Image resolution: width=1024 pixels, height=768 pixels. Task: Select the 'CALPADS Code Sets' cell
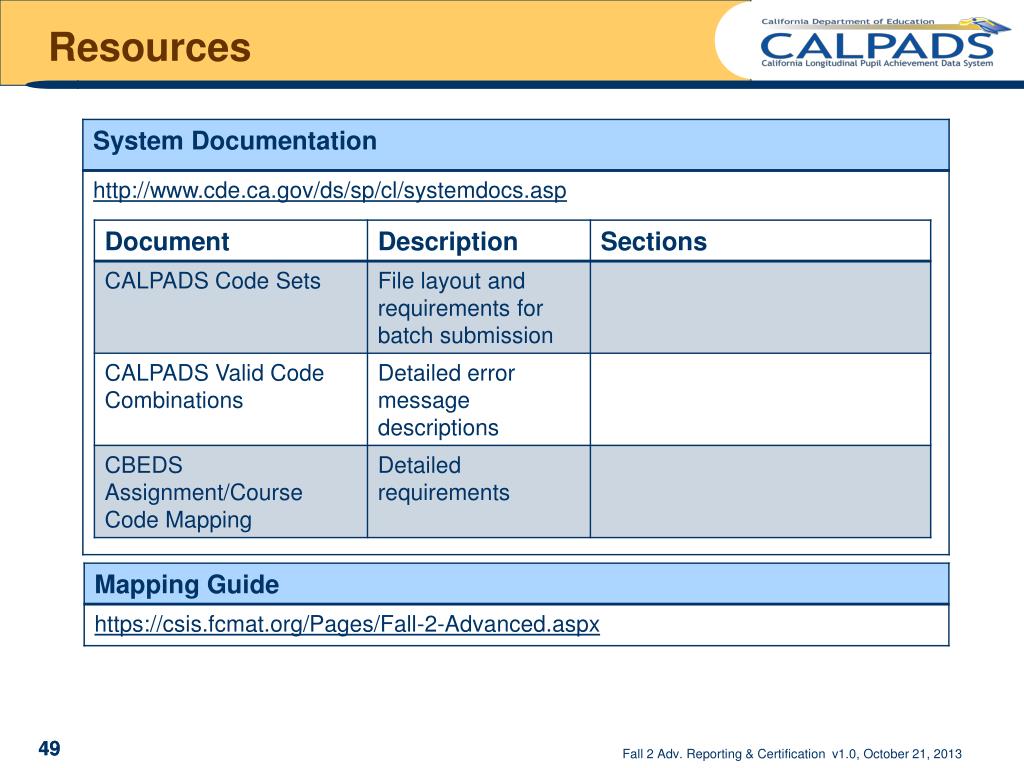231,308
